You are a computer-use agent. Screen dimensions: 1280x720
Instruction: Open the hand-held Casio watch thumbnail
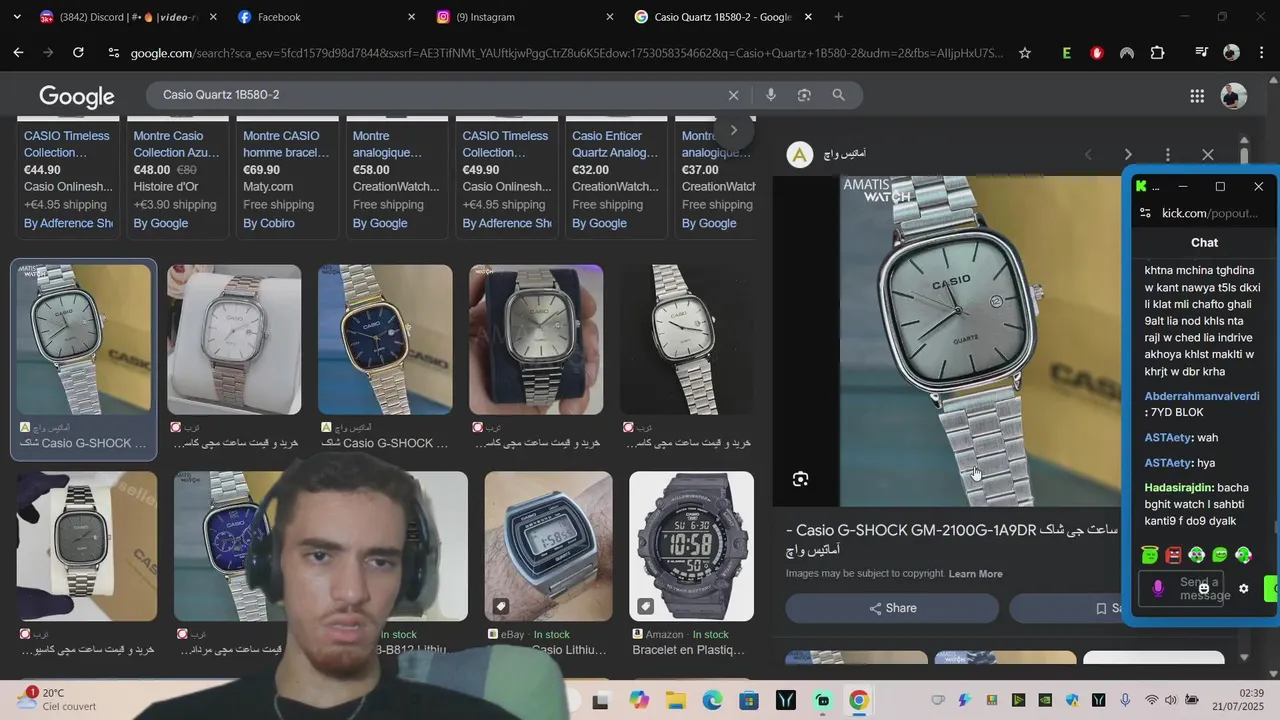point(536,340)
